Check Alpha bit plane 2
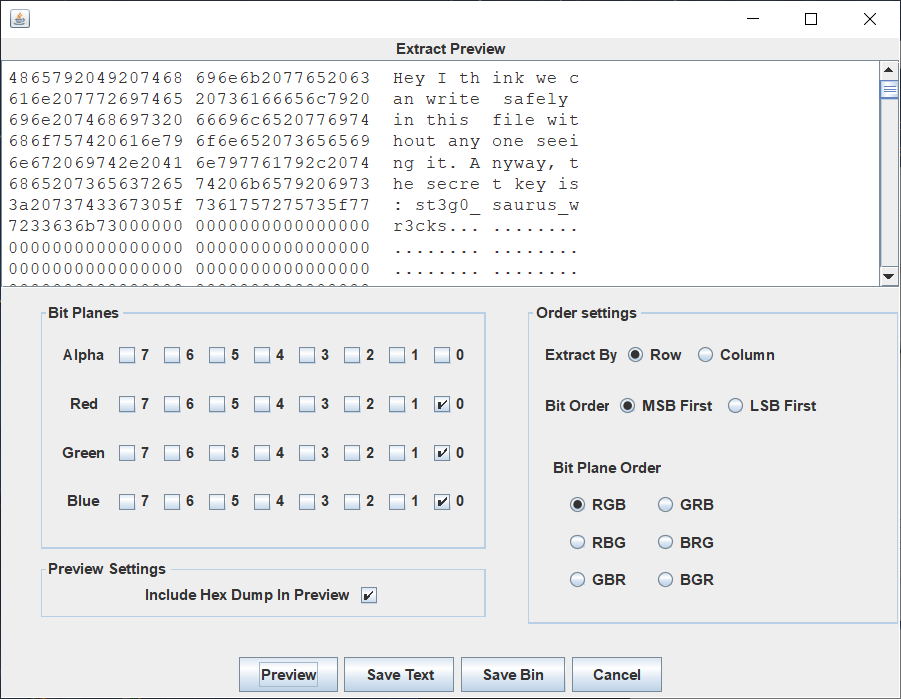This screenshot has width=901, height=699. click(x=352, y=355)
